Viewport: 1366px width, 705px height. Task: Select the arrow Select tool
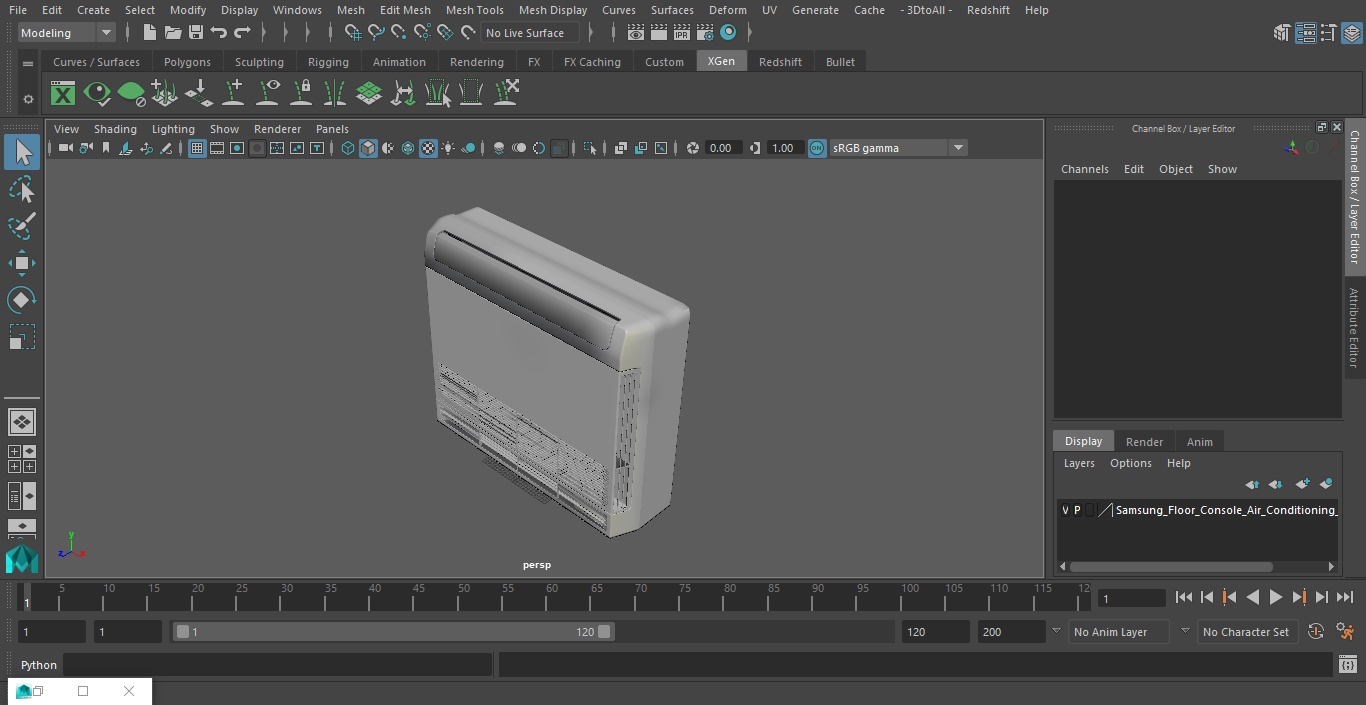point(22,152)
